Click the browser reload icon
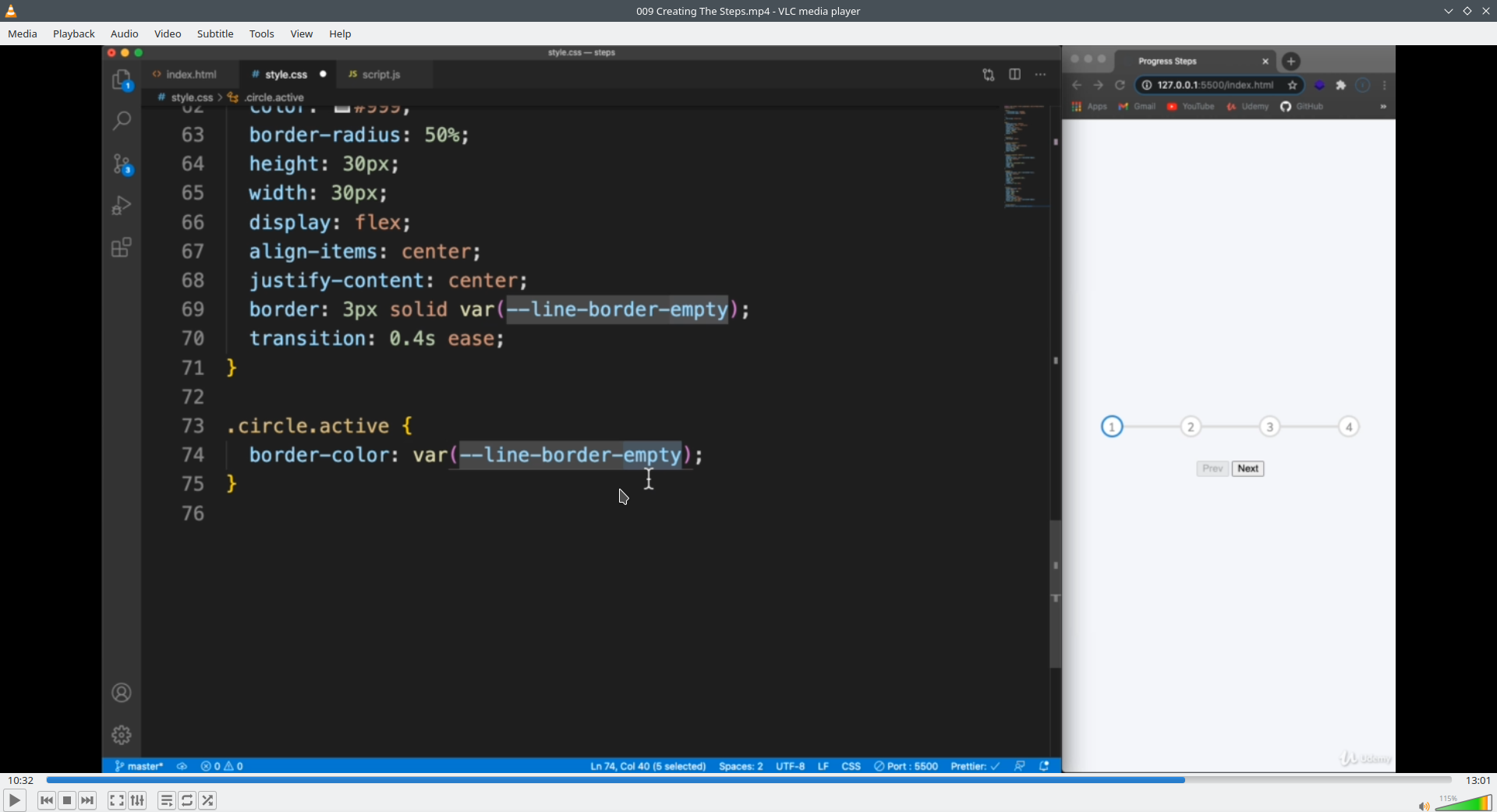 tap(1120, 85)
